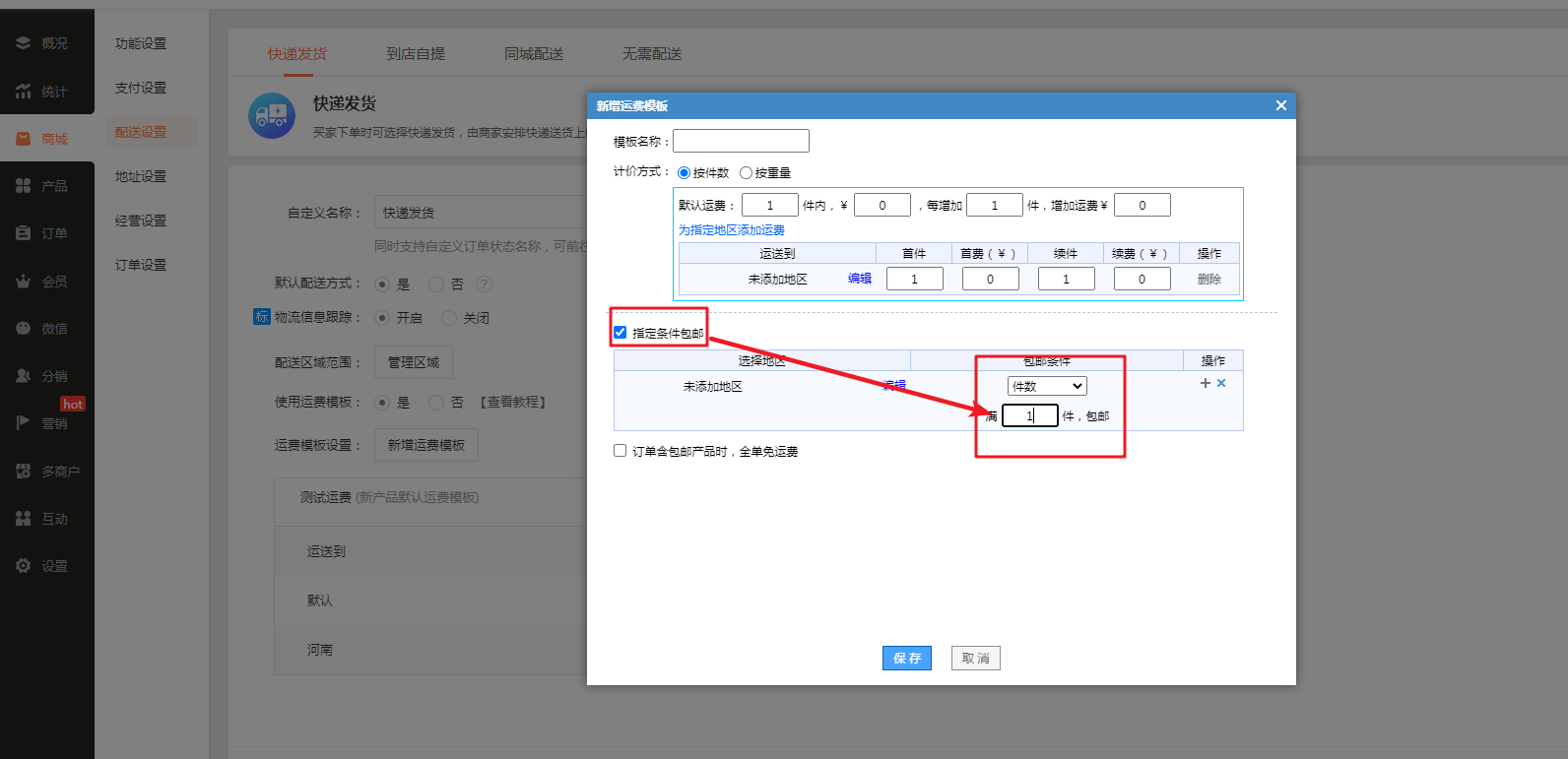1568x759 pixels.
Task: Click 管理区域 button
Action: pyautogui.click(x=414, y=362)
